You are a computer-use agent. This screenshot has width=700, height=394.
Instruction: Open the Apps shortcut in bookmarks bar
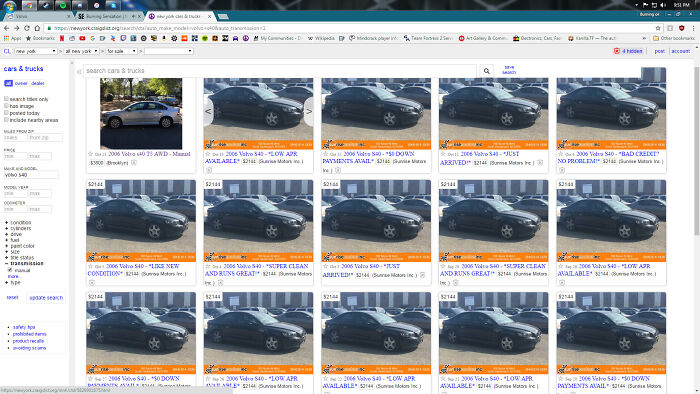click(12, 38)
